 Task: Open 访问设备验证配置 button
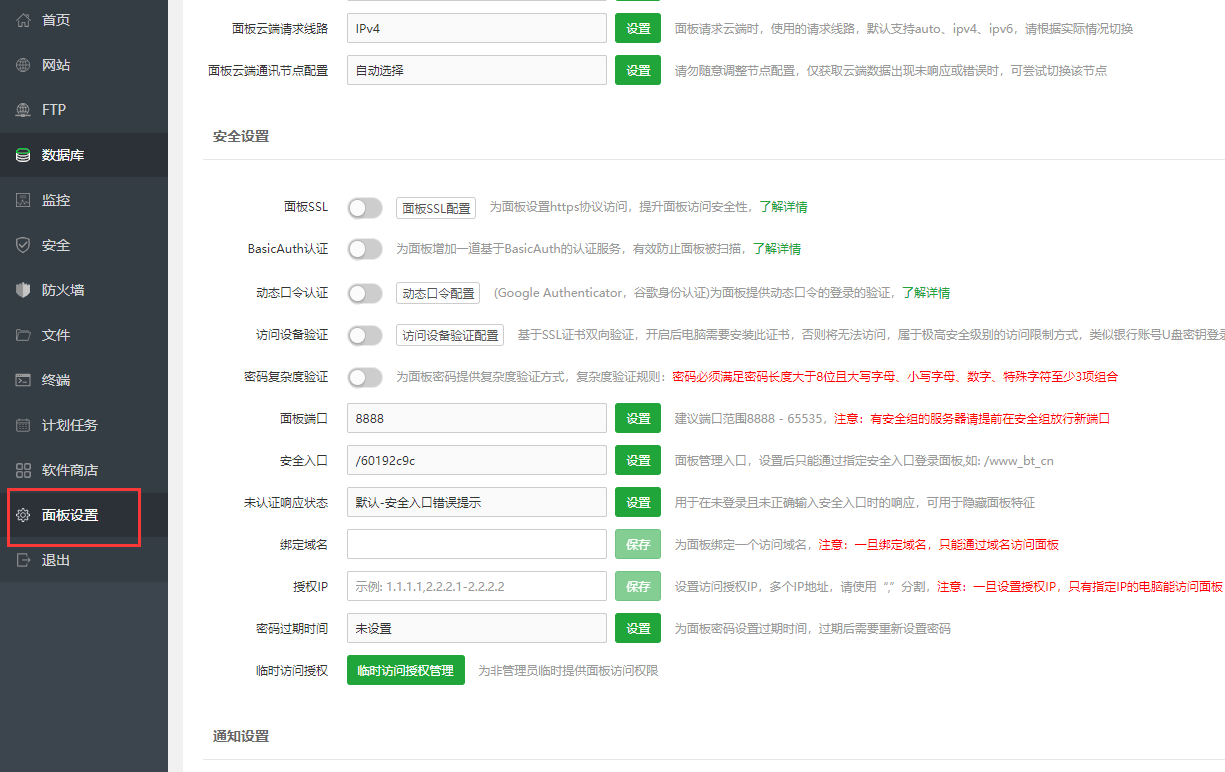(x=450, y=335)
